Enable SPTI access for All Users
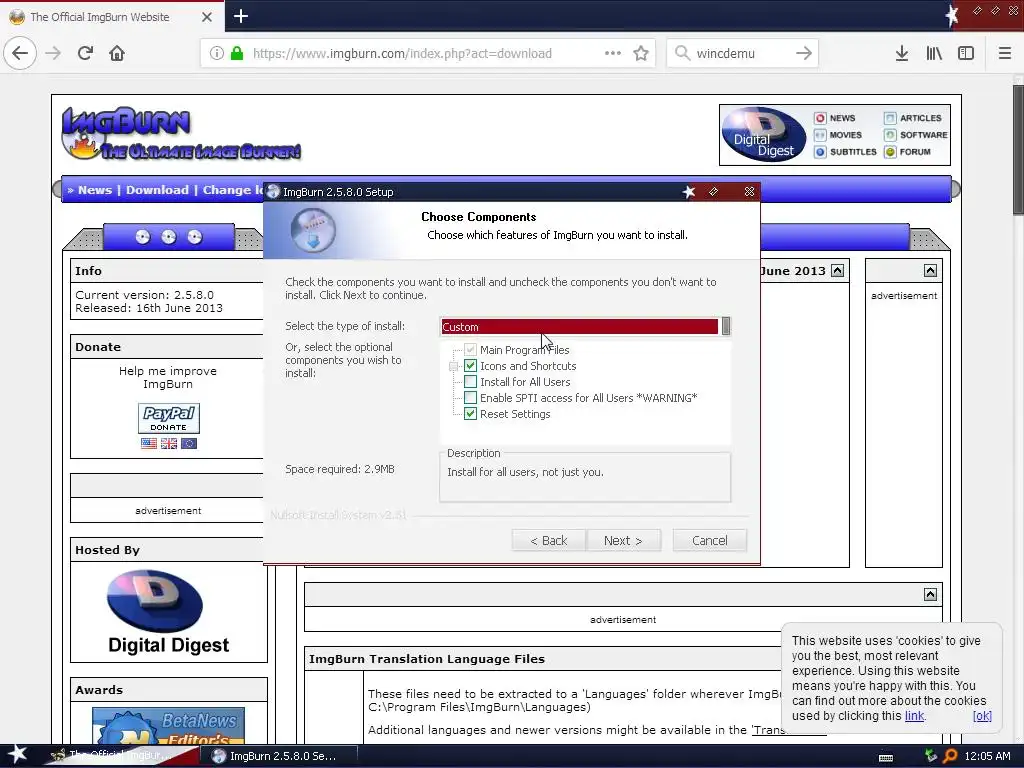The width and height of the screenshot is (1024, 768). click(470, 398)
